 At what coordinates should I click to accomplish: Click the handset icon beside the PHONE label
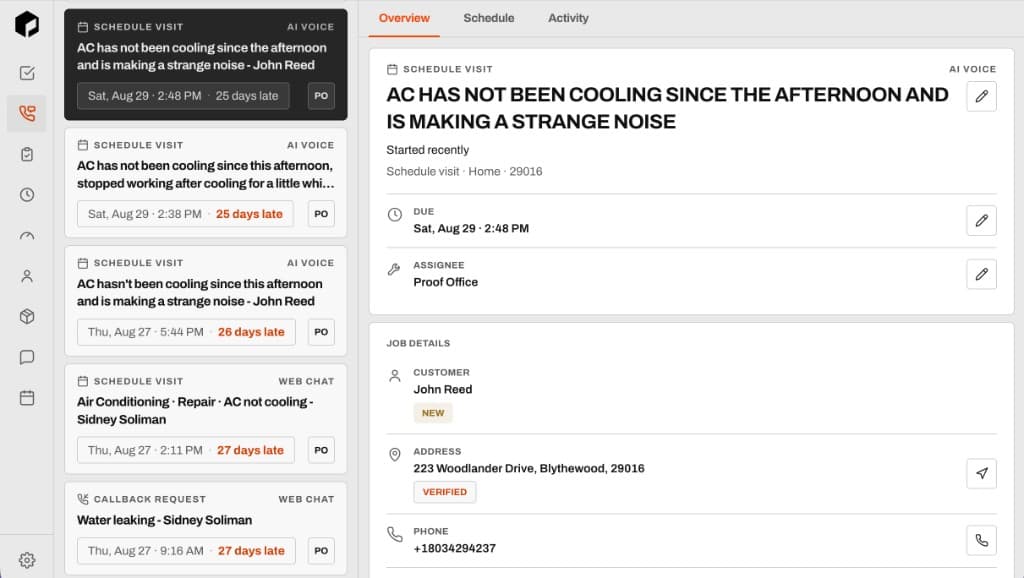click(x=394, y=534)
